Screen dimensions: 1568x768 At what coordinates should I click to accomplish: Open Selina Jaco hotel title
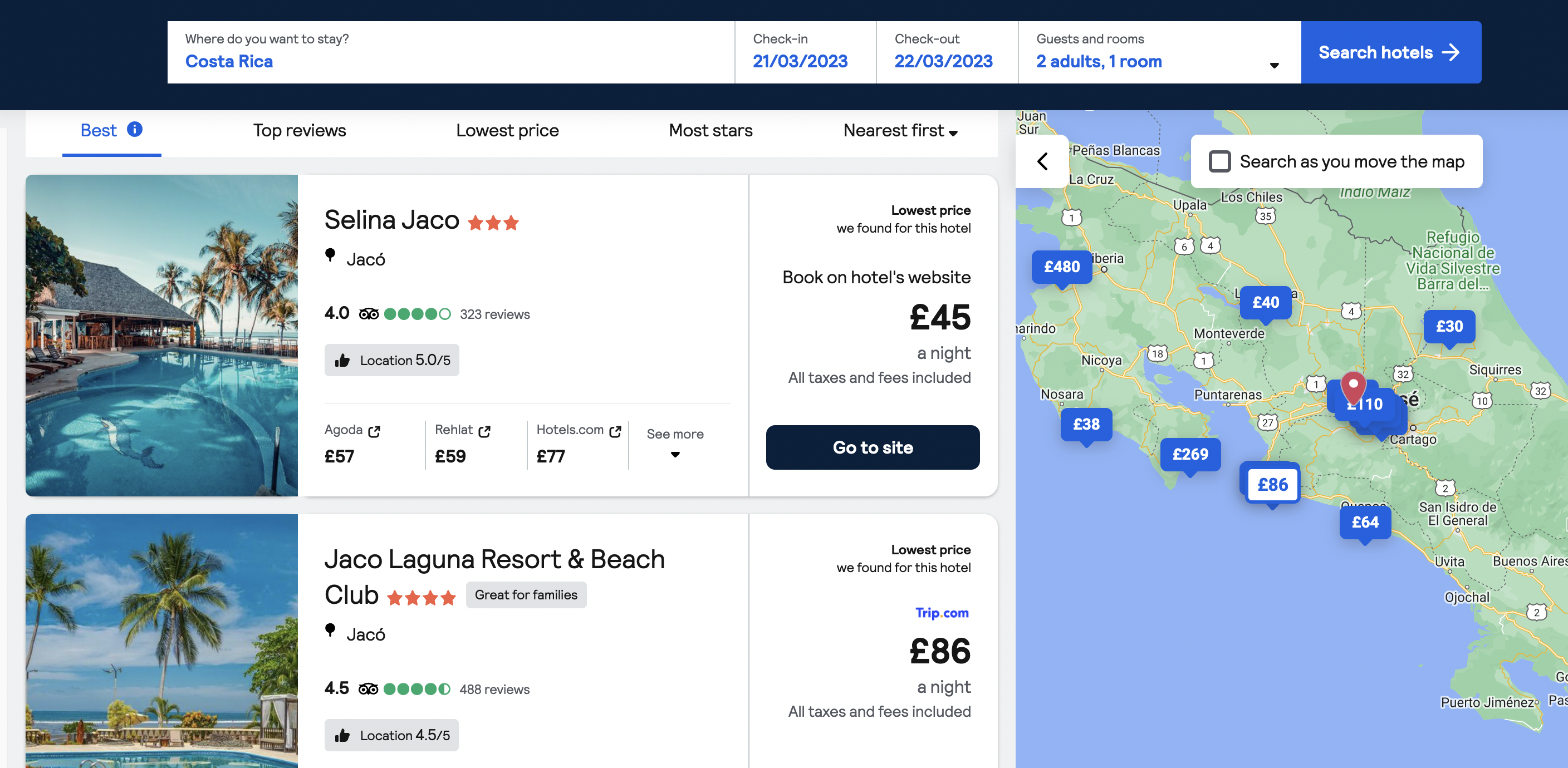point(391,219)
